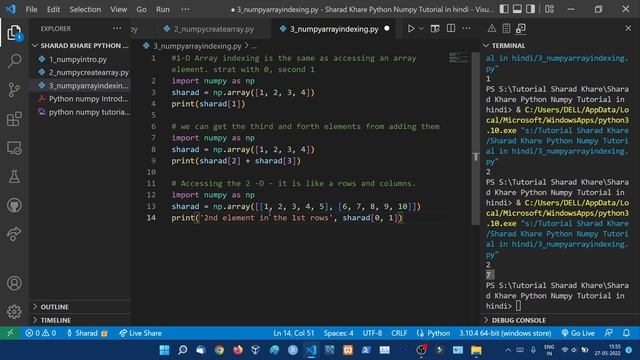Image resolution: width=640 pixels, height=360 pixels.
Task: Customize layout icon in title bar
Action: pos(549,9)
